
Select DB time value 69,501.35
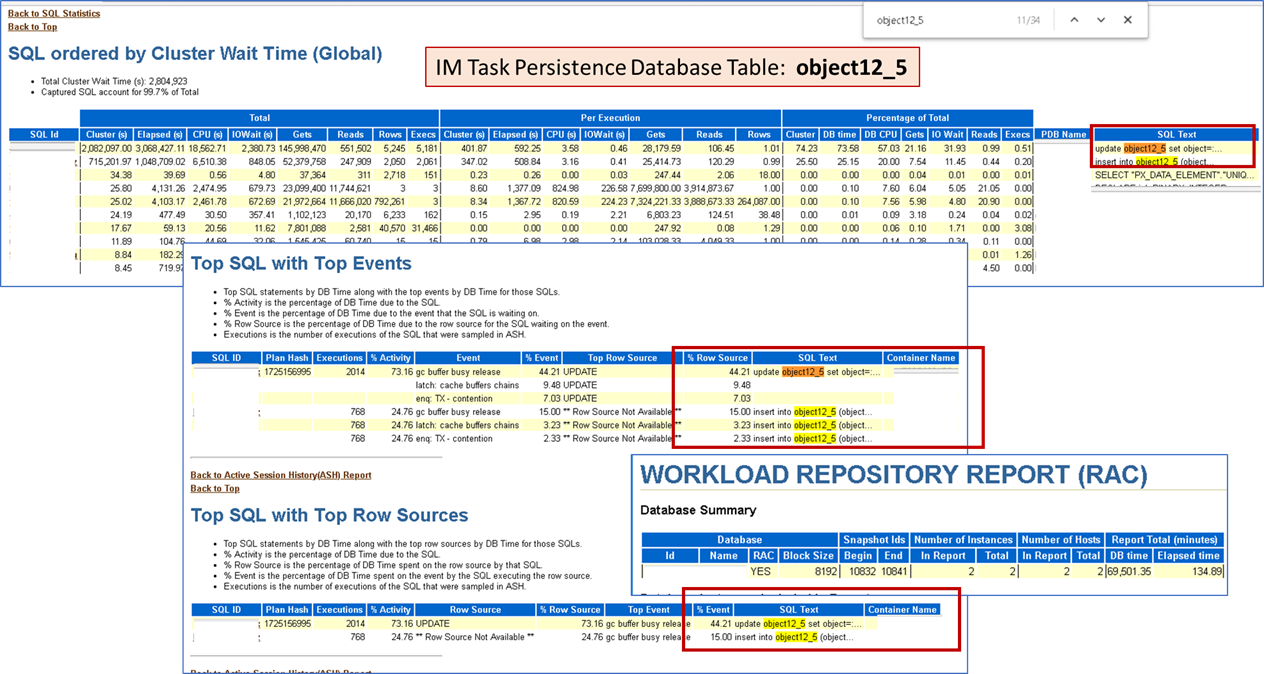[x=1131, y=571]
